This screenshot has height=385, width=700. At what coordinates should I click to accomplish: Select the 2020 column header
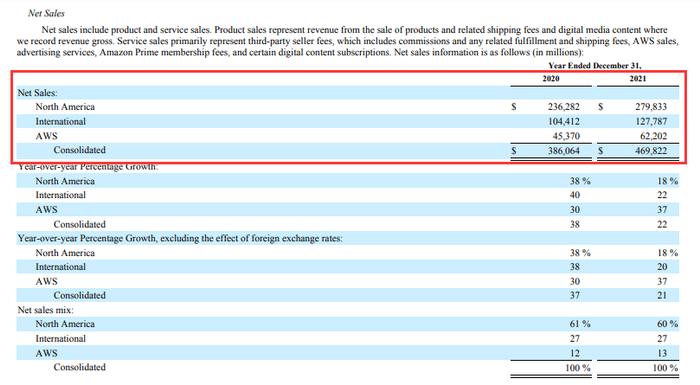click(x=551, y=79)
